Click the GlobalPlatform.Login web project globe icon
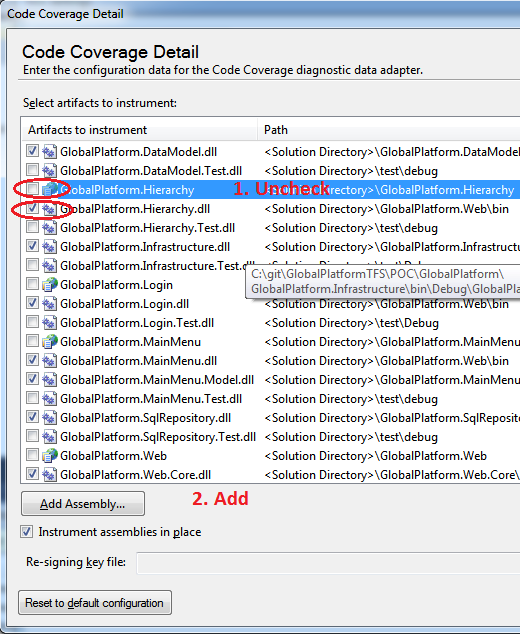 49,285
